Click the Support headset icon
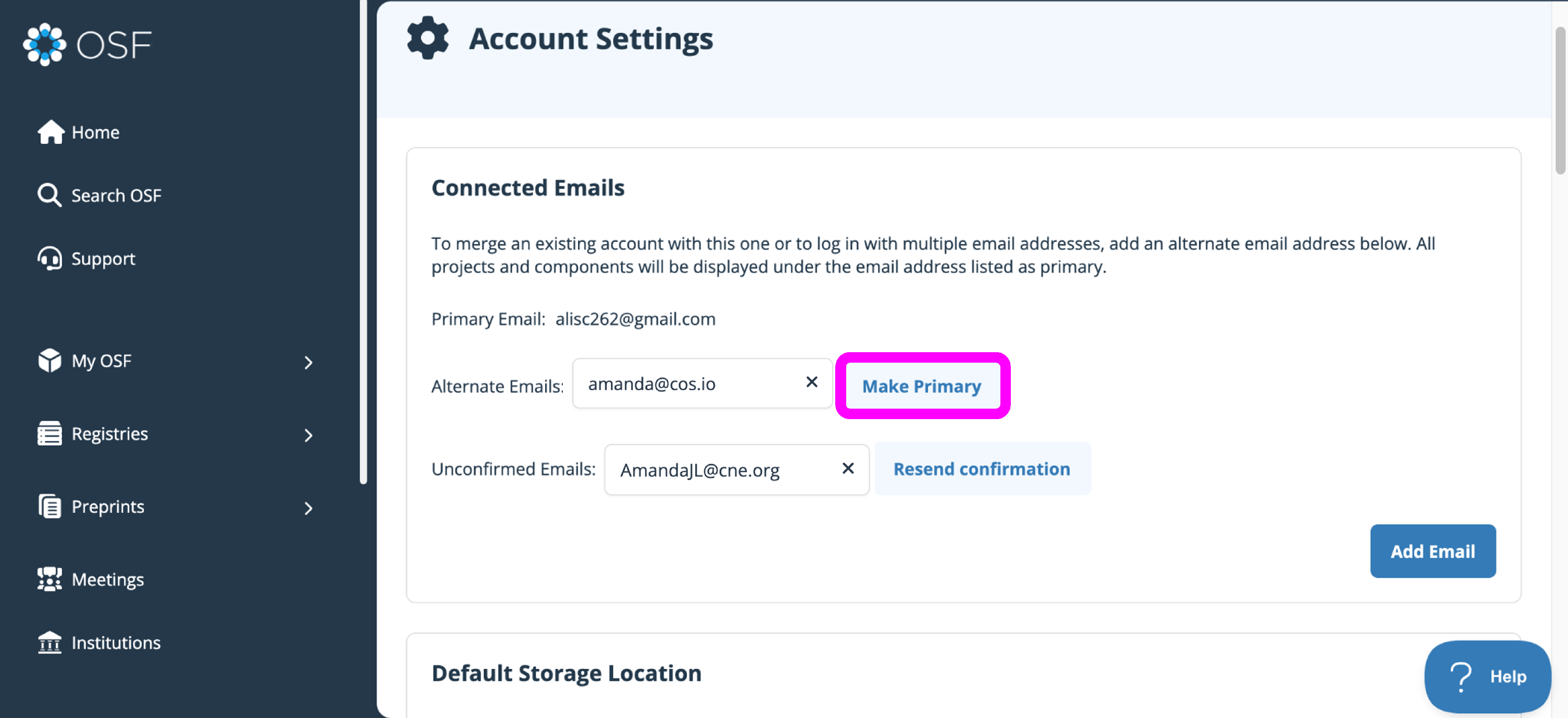1568x718 pixels. 50,259
